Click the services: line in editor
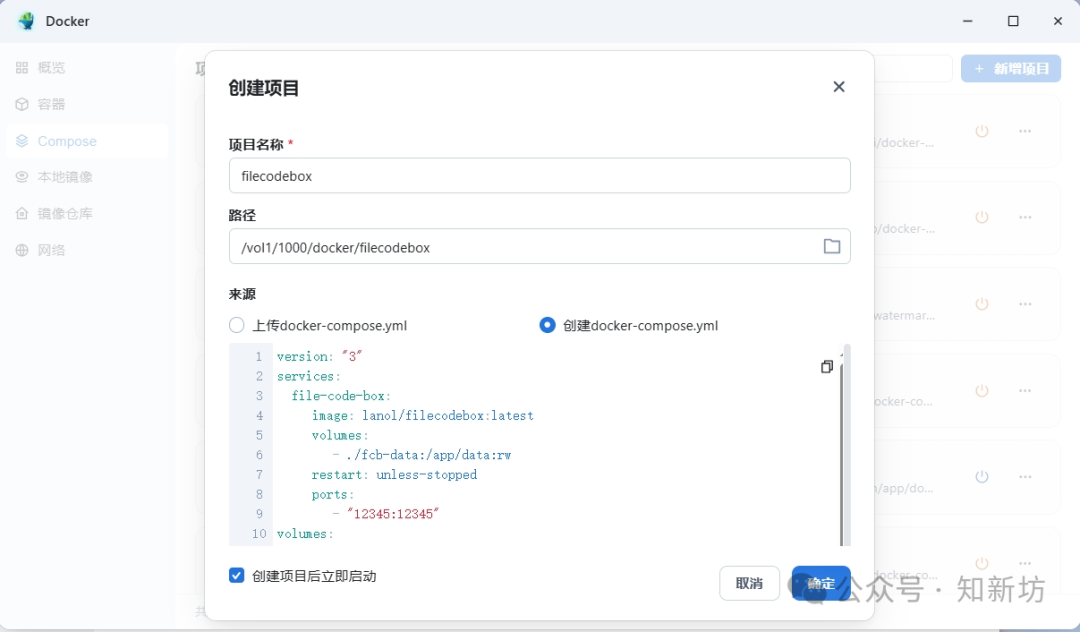The height and width of the screenshot is (632, 1080). (309, 377)
